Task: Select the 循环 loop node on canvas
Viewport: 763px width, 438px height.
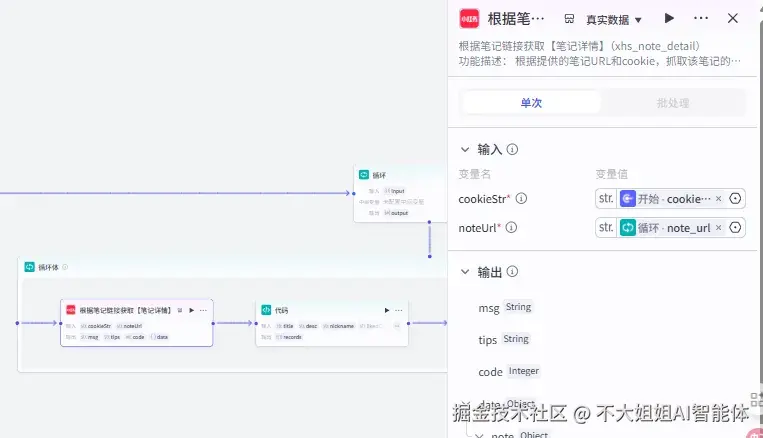Action: [400, 194]
